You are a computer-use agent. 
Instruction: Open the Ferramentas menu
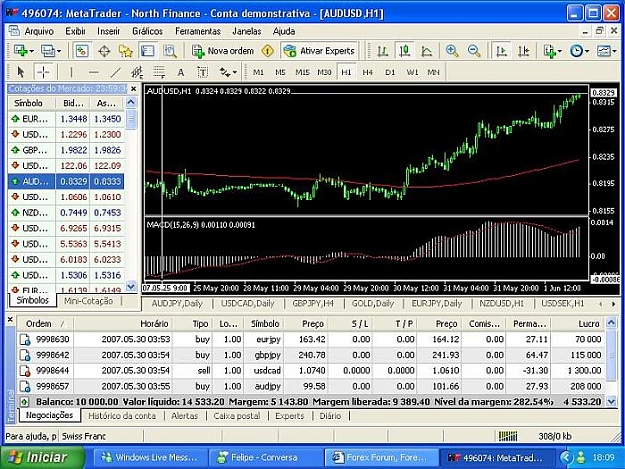(198, 31)
